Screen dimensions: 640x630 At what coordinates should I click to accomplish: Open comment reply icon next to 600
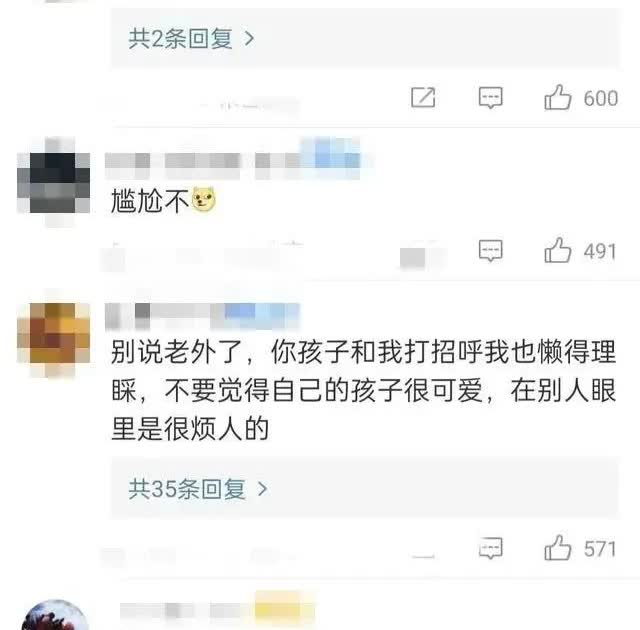tap(490, 97)
